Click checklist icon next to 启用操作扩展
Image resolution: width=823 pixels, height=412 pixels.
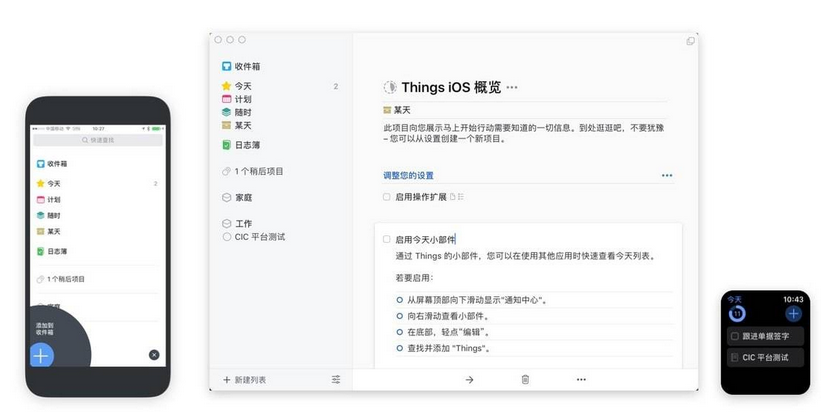(x=461, y=197)
